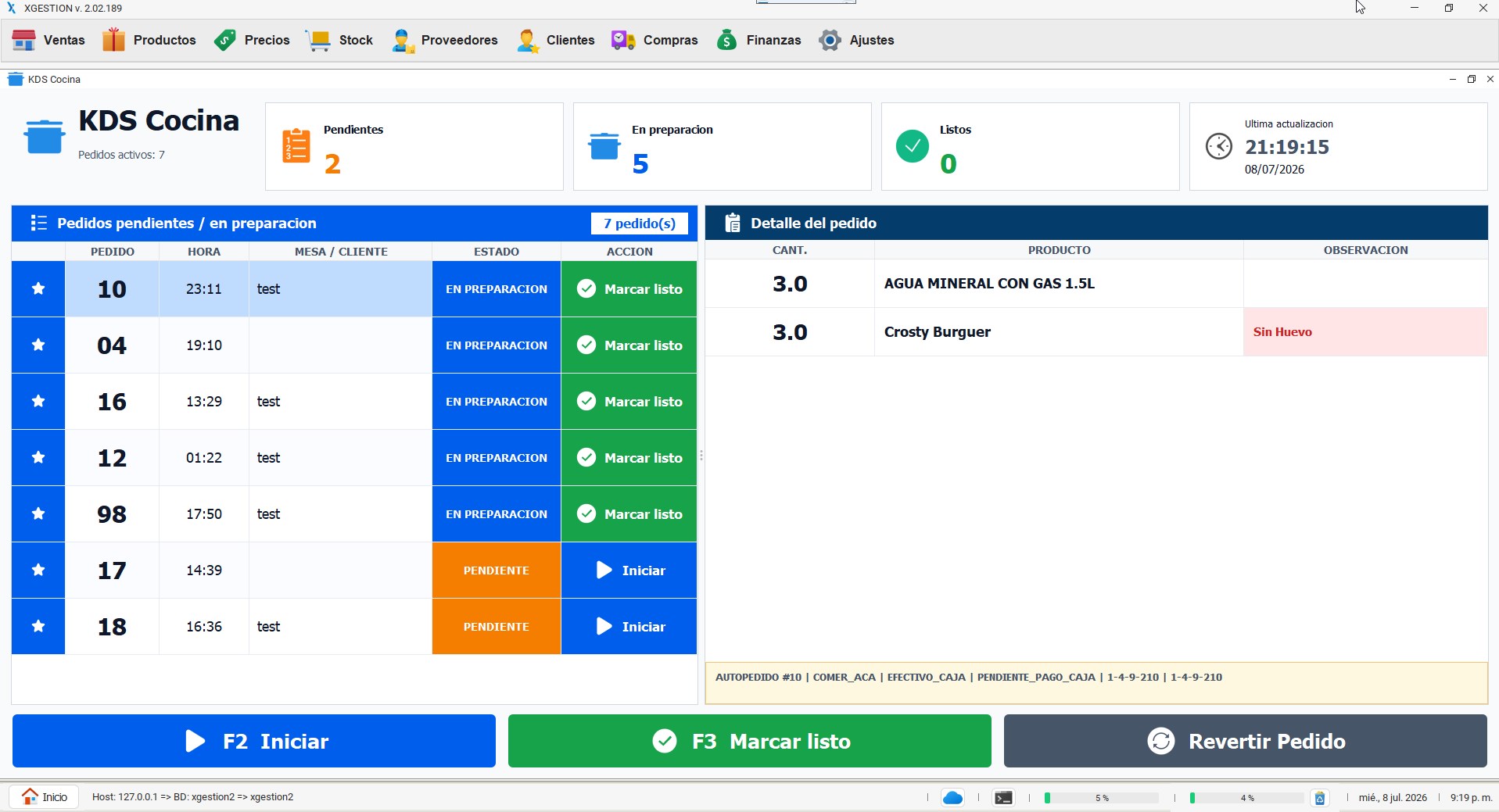Click the F2 Iniciar button
Screen dimensions: 1499x812
click(x=254, y=741)
